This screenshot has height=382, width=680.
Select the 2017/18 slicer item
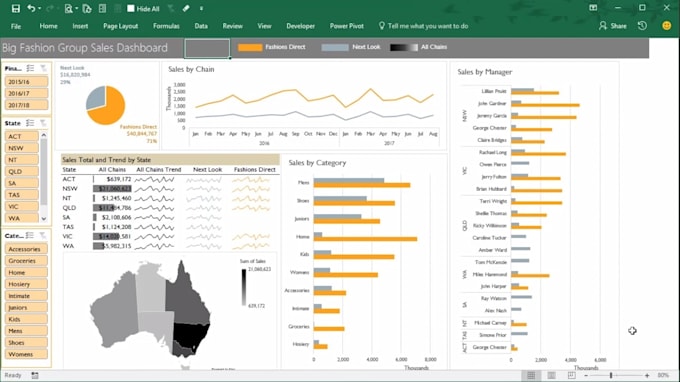(26, 105)
